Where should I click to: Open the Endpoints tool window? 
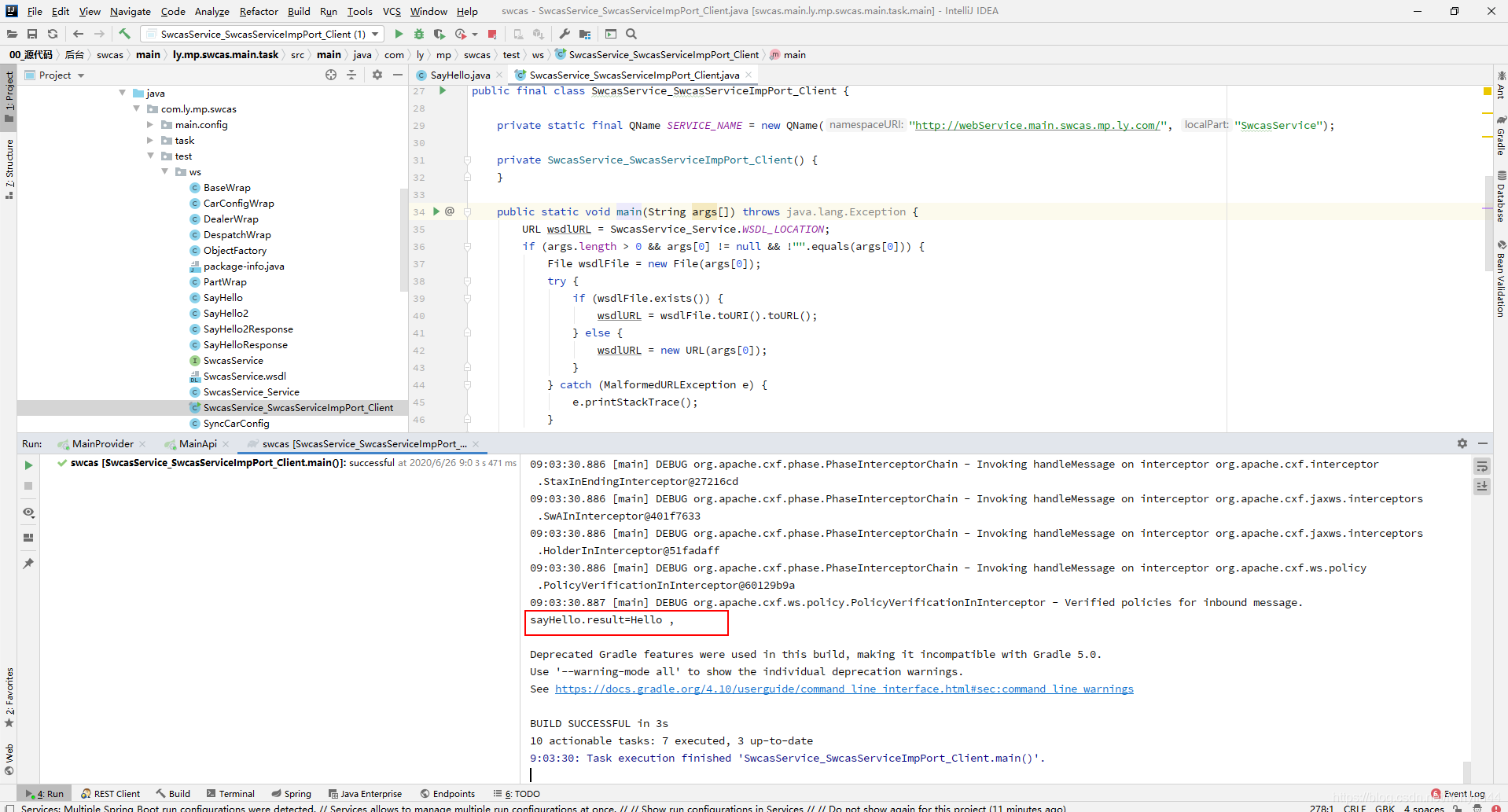pos(447,794)
